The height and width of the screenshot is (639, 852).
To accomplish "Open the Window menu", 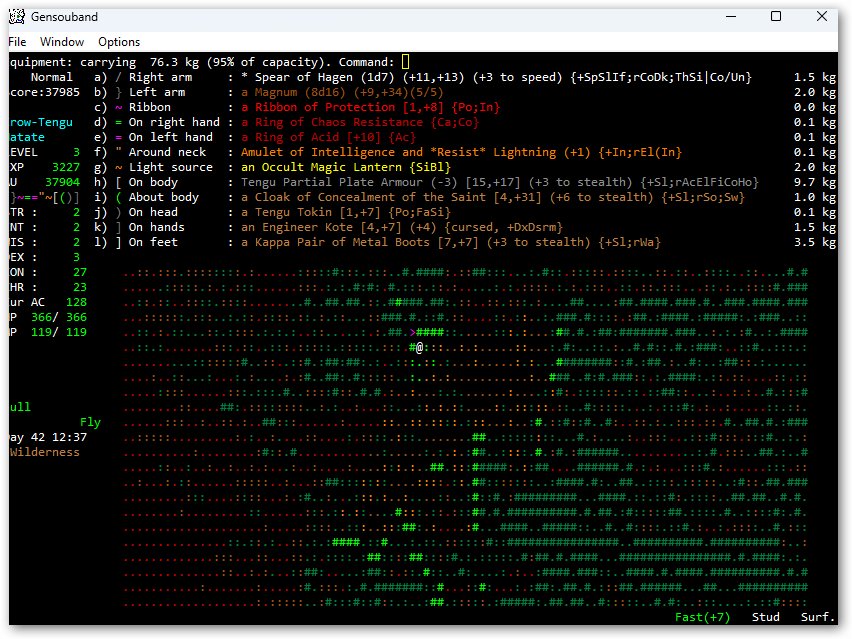I will 62,42.
